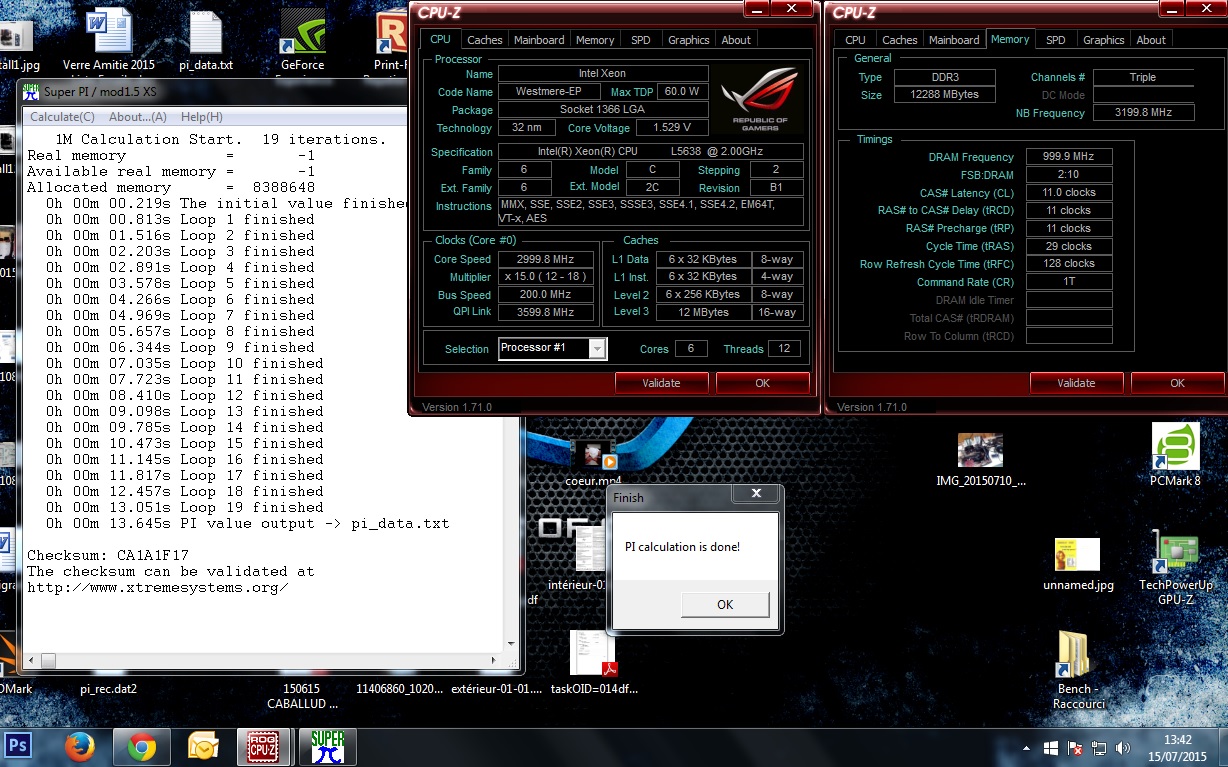
Task: Open Verre Amitie 2015 Word document
Action: coord(109,42)
